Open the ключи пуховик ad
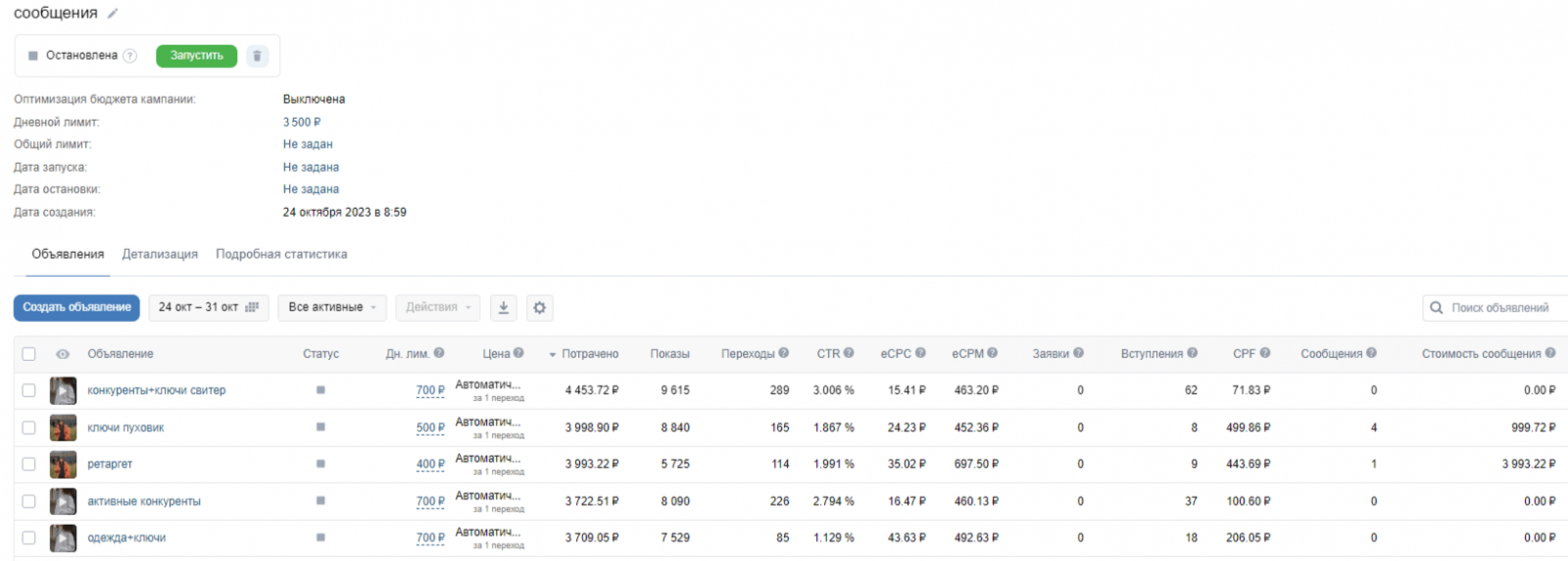 (125, 428)
